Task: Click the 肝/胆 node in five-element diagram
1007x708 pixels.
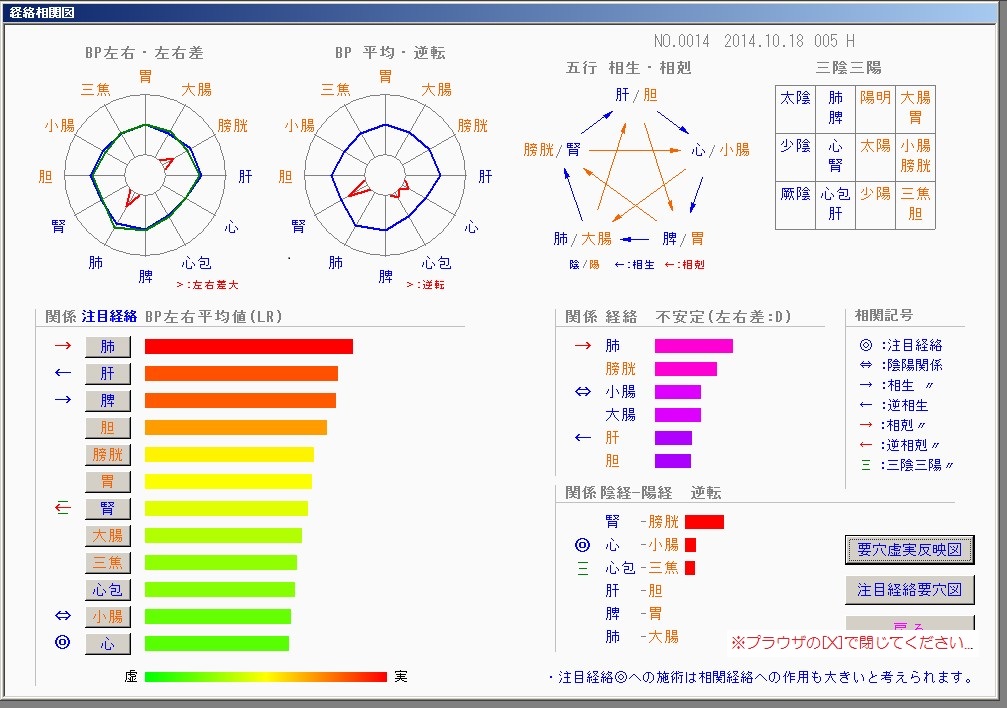Action: [636, 95]
